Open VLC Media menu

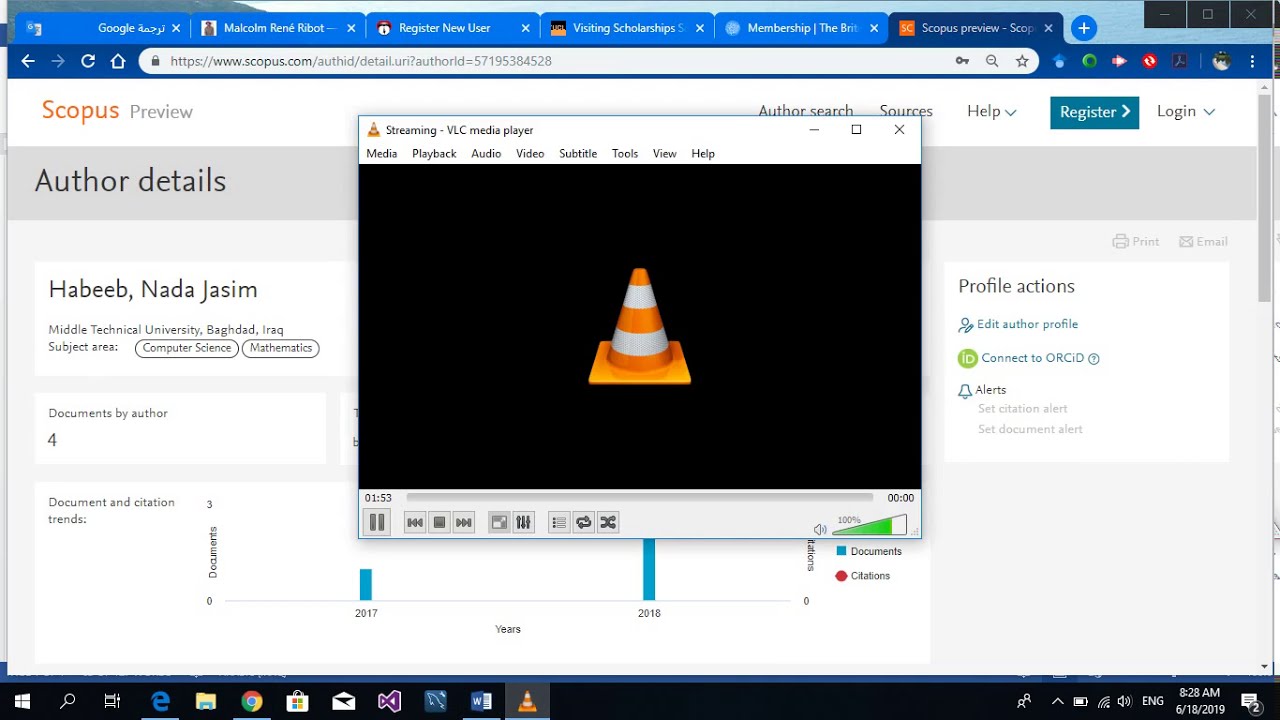coord(382,153)
